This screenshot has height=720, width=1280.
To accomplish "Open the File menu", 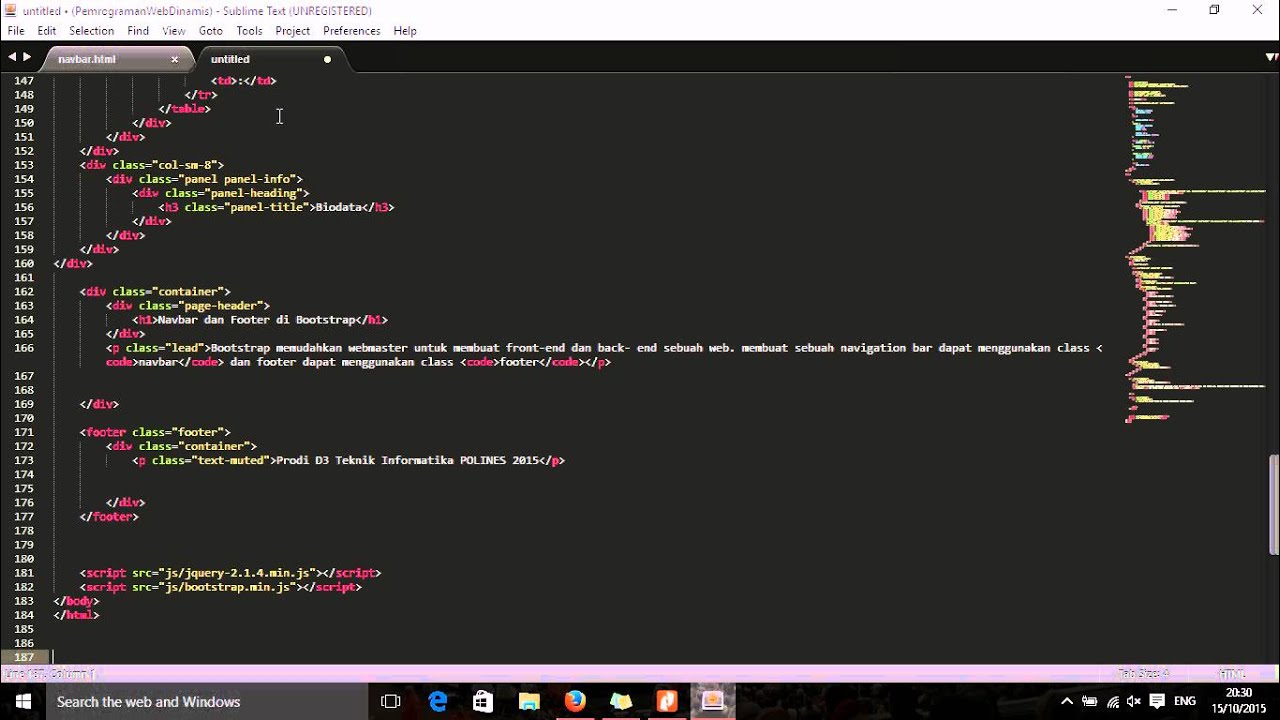I will tap(16, 31).
